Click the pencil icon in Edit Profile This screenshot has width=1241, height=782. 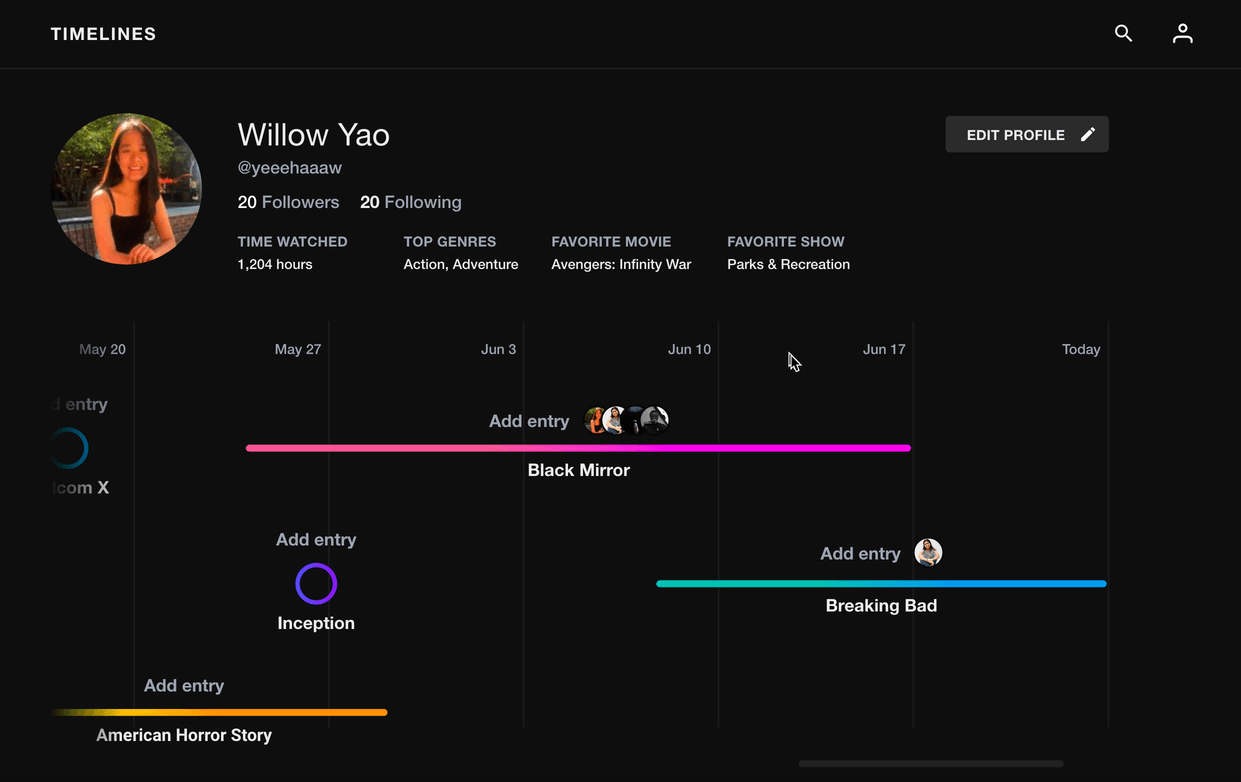[x=1088, y=135]
